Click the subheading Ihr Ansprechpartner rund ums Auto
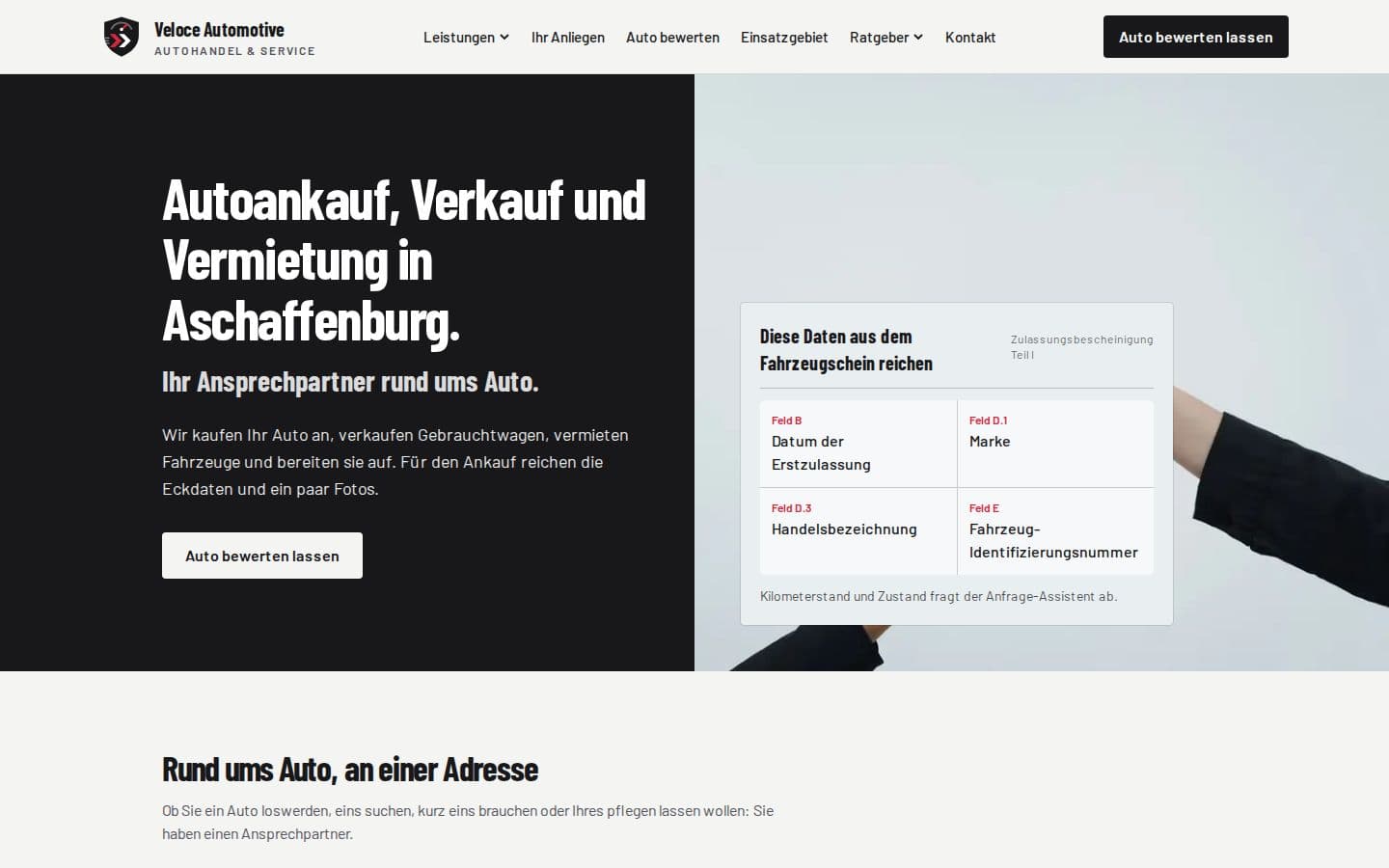Screen dimensions: 1389x868 point(350,382)
